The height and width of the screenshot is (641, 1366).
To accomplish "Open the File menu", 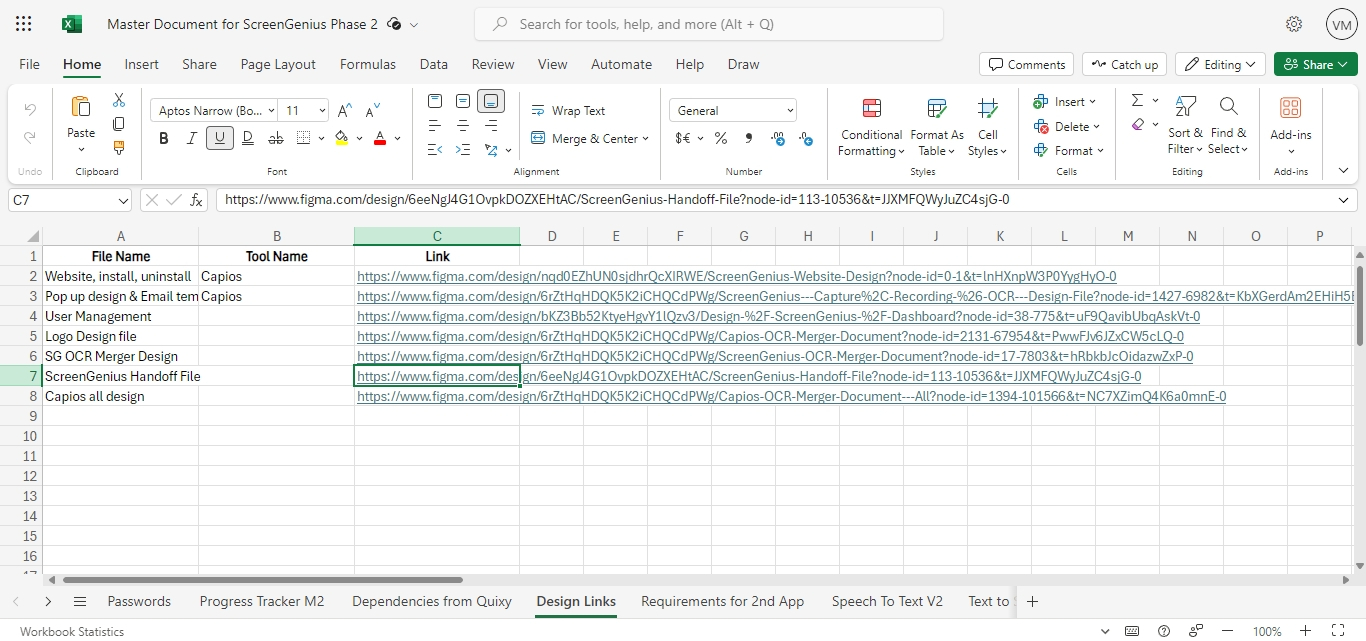I will (x=30, y=64).
